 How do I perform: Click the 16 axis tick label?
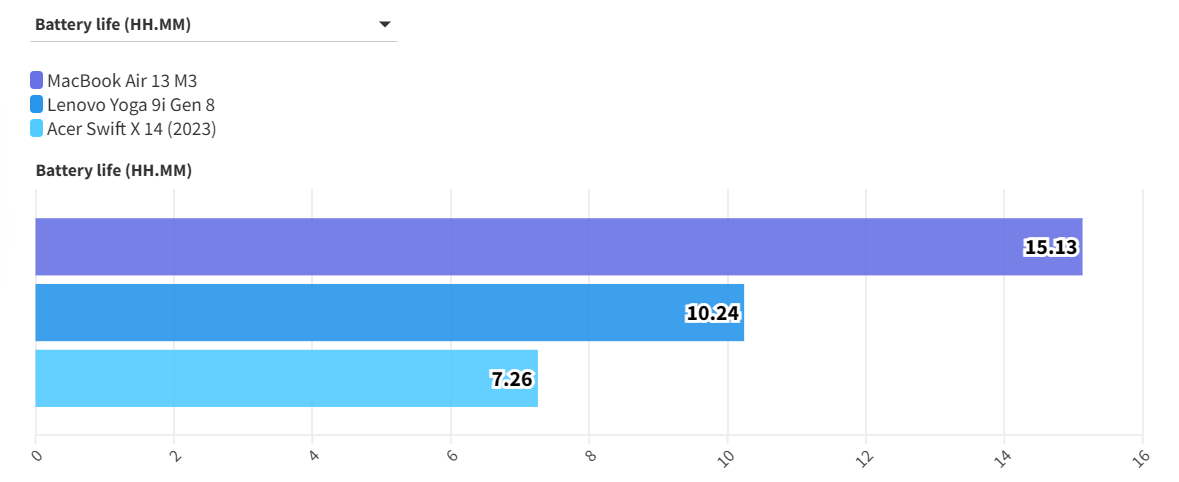[x=1143, y=457]
